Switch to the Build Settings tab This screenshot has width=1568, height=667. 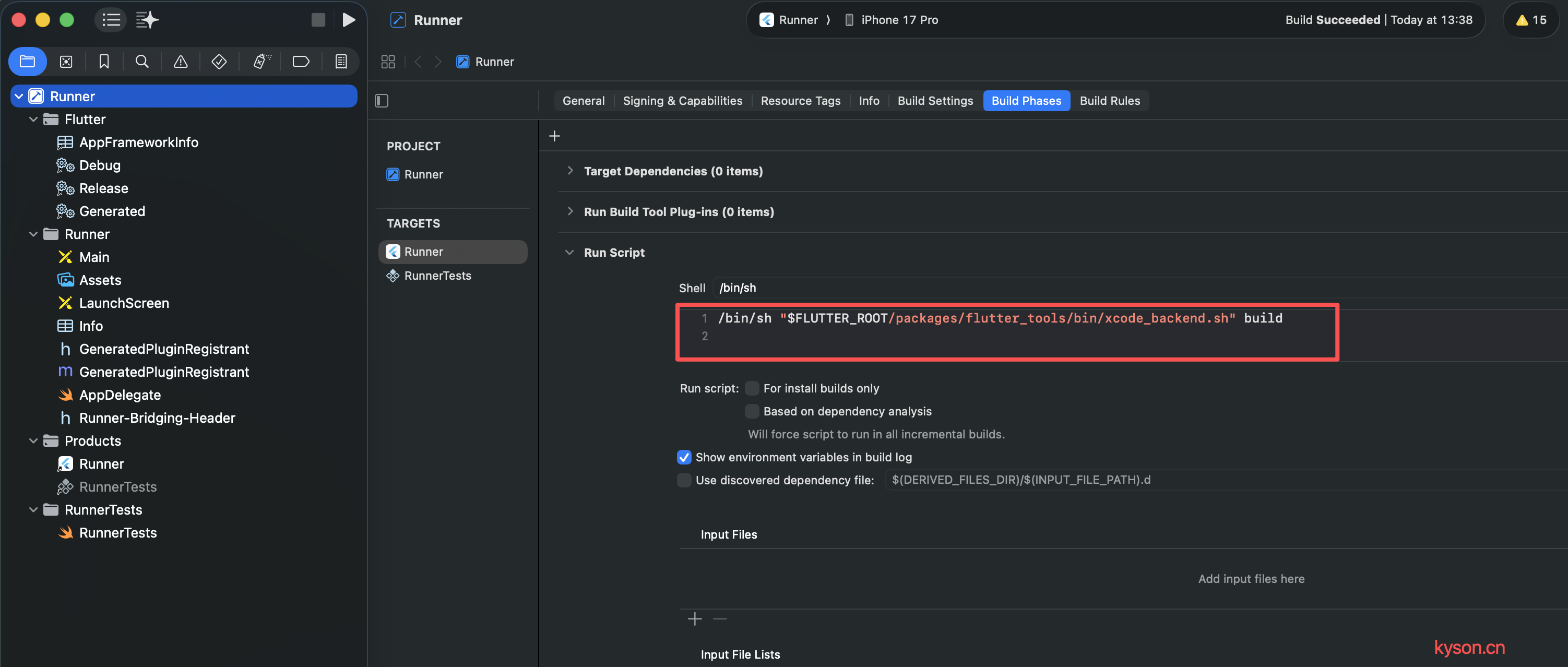point(934,100)
